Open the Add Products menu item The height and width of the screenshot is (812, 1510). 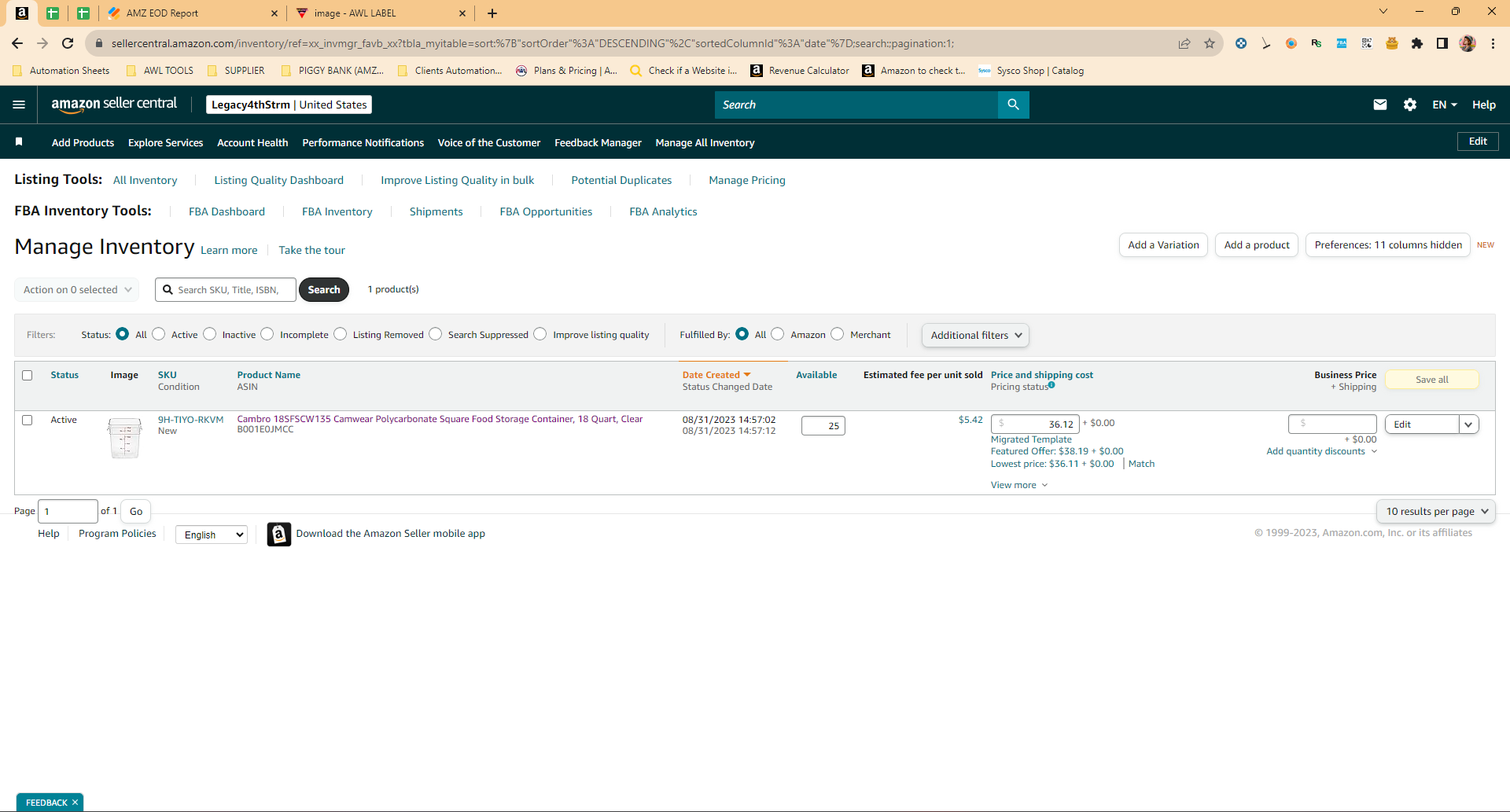(83, 142)
